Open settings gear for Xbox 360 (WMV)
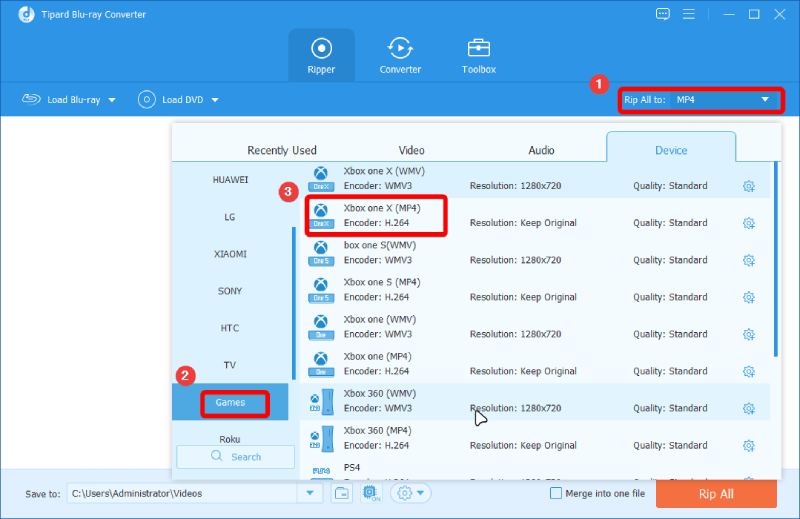Screen dimensions: 800x519 click(748, 408)
